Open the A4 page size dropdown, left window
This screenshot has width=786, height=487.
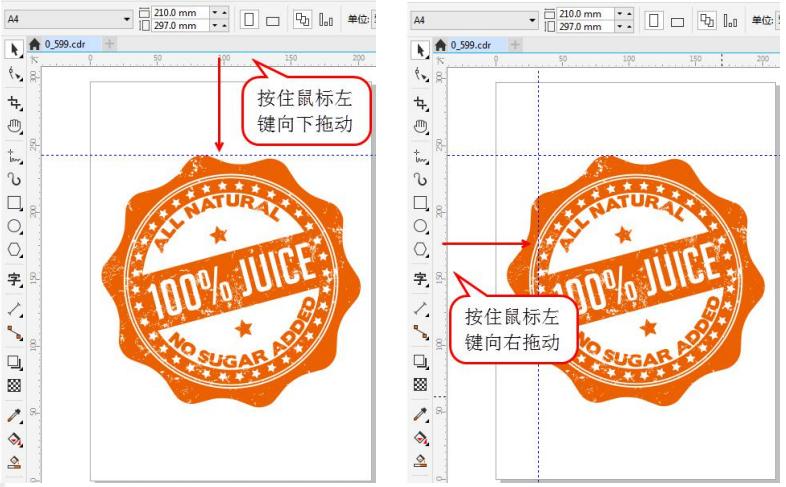point(127,19)
